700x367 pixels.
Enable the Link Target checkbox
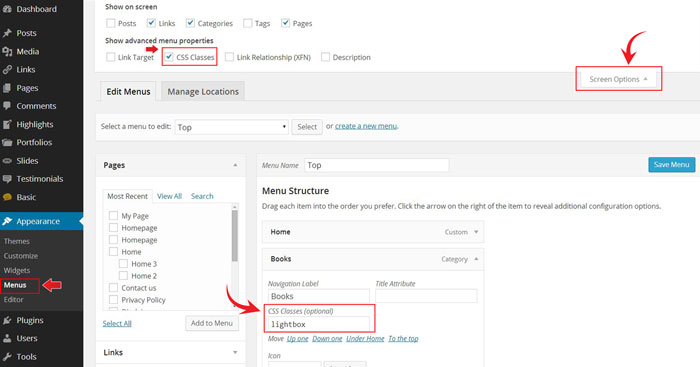pyautogui.click(x=110, y=57)
